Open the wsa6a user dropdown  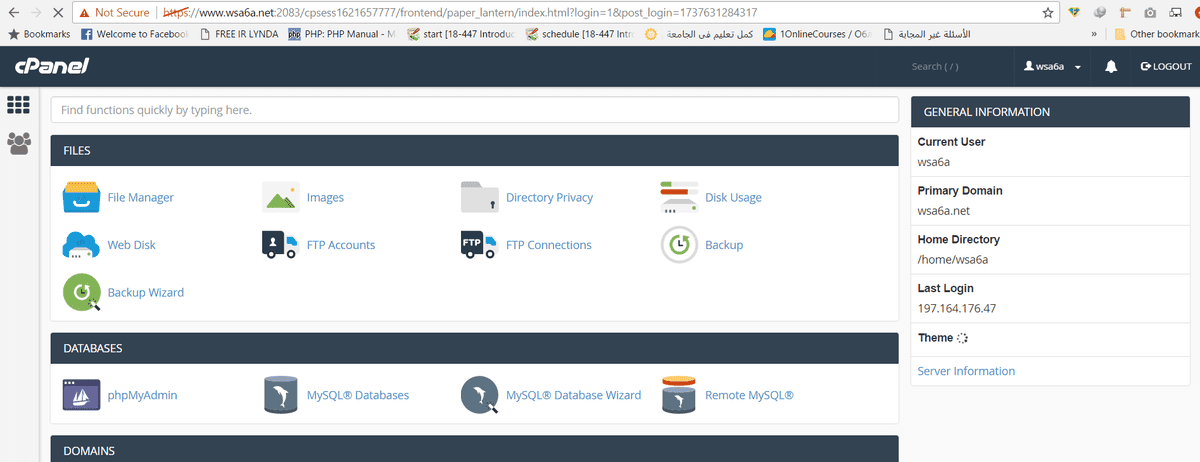1053,66
